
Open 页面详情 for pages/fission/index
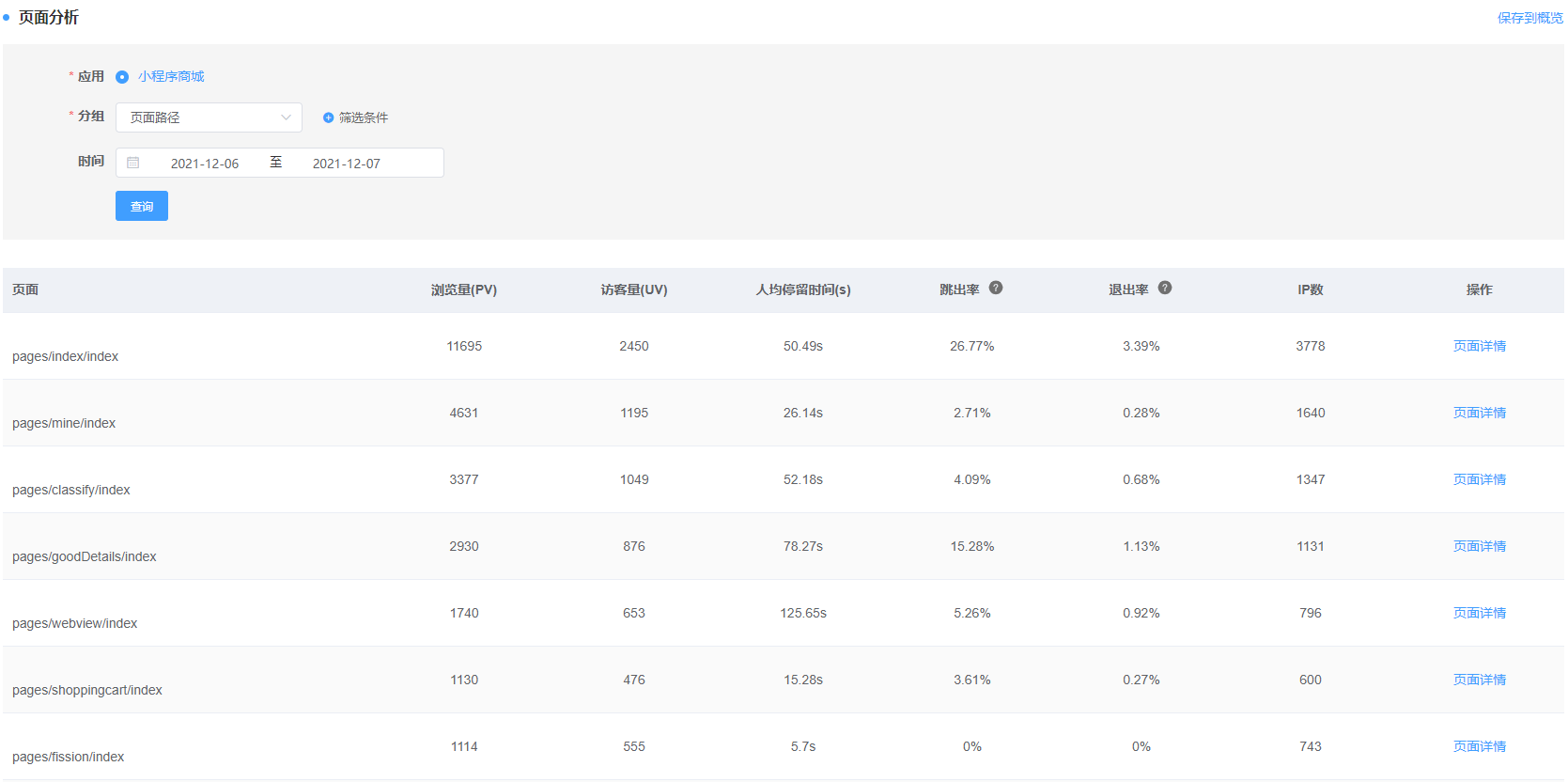[1480, 746]
